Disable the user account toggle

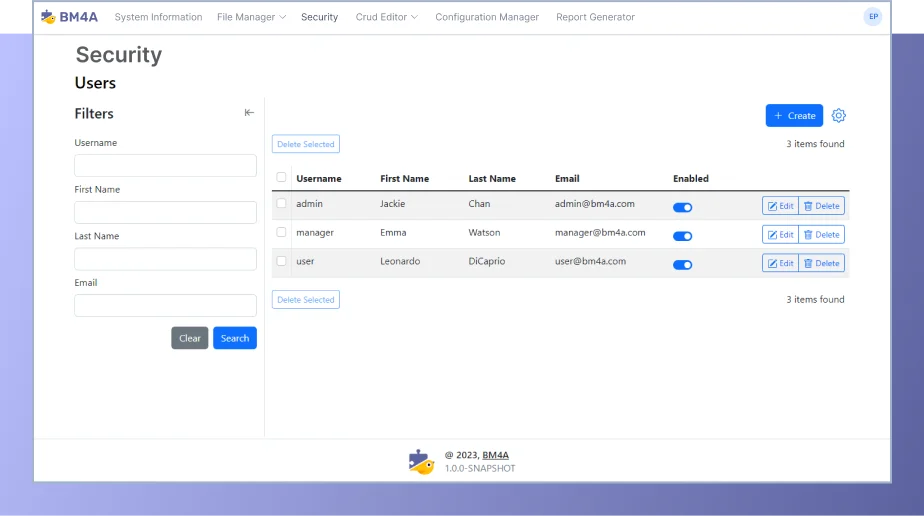tap(682, 265)
